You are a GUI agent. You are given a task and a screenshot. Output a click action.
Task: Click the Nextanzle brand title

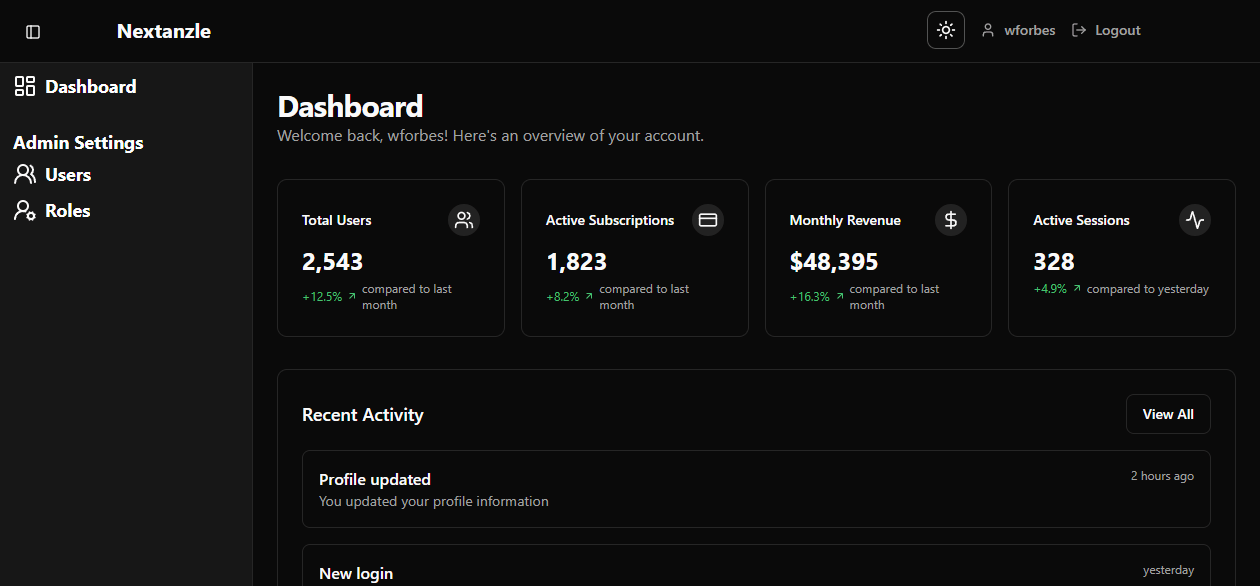click(x=164, y=31)
